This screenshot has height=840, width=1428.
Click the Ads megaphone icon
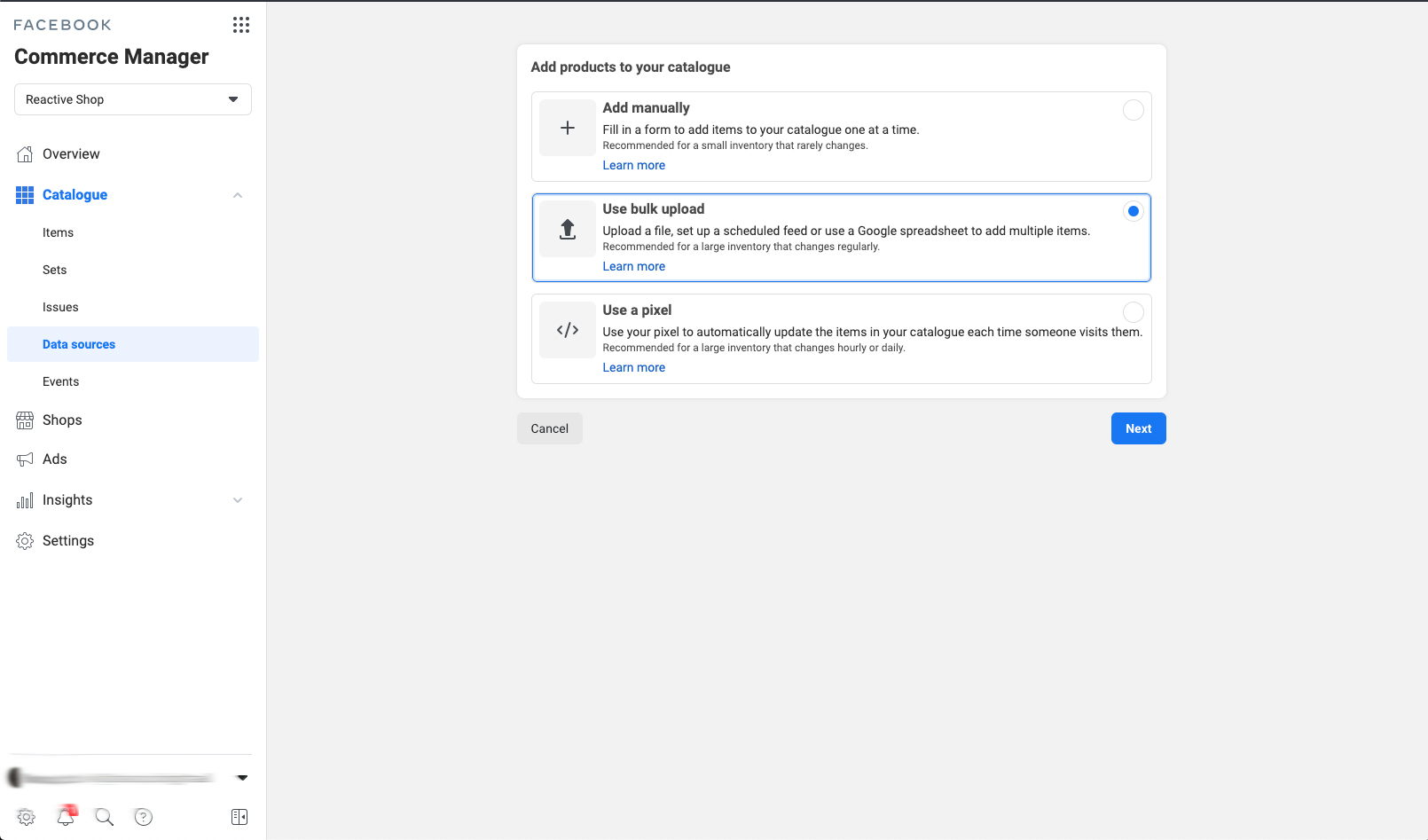click(x=25, y=459)
